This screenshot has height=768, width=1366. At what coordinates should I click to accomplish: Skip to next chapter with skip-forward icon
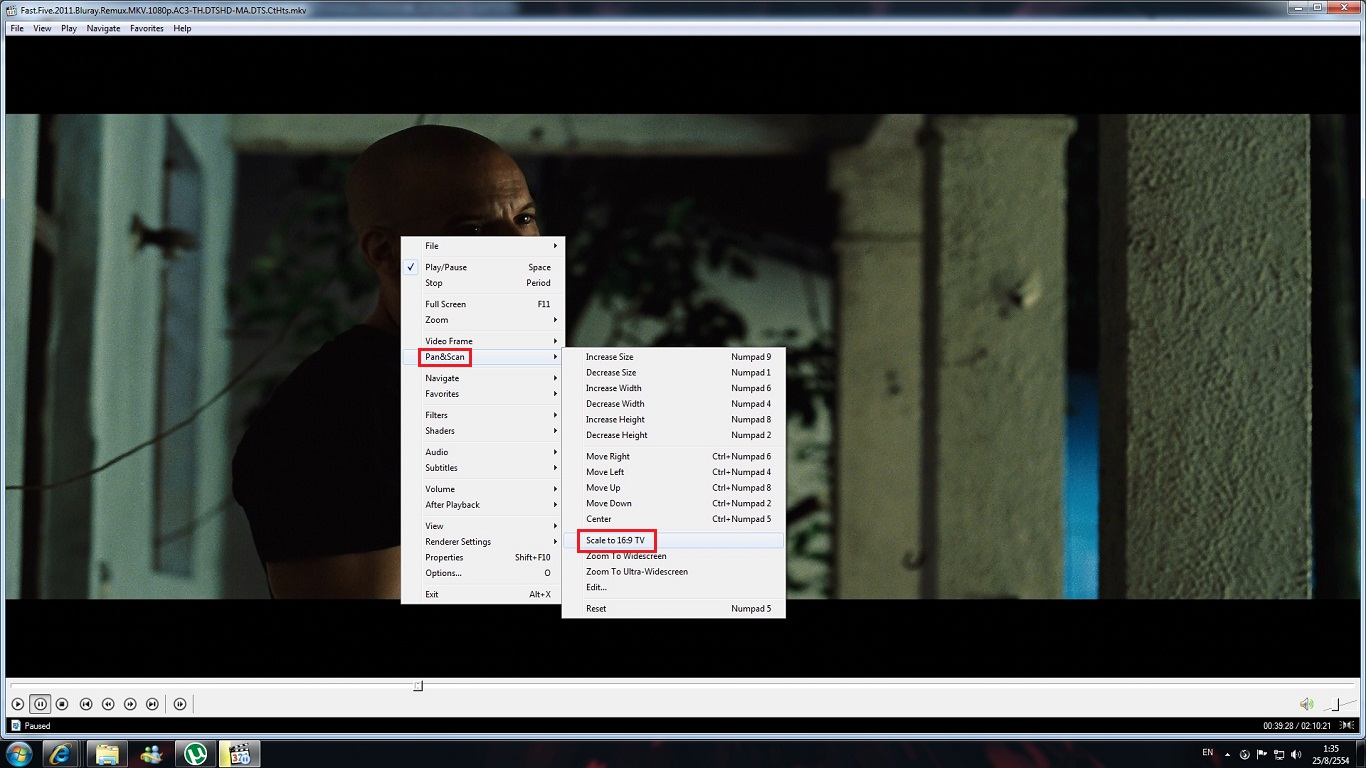point(152,704)
